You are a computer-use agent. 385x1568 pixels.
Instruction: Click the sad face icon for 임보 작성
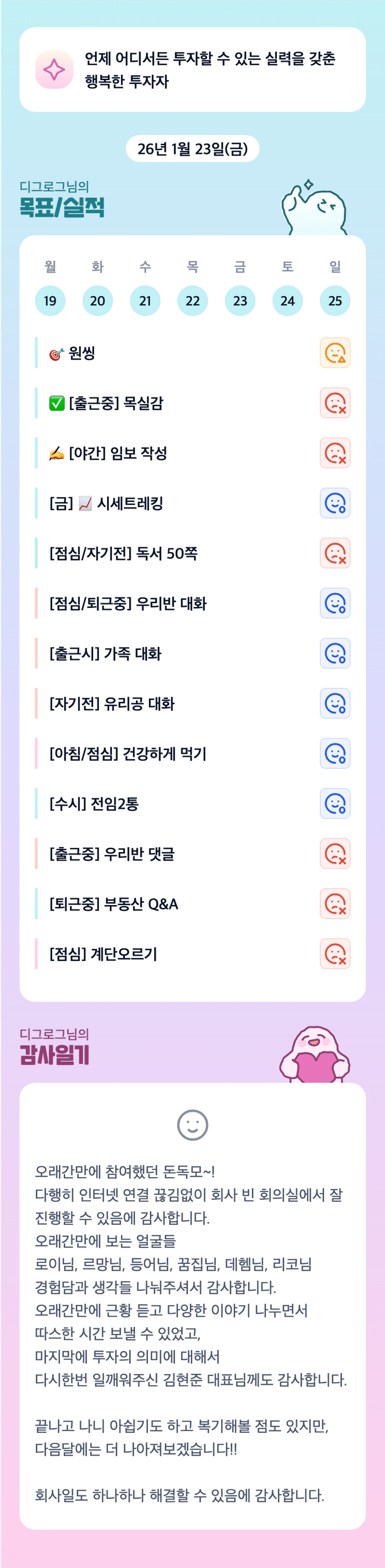(x=335, y=453)
